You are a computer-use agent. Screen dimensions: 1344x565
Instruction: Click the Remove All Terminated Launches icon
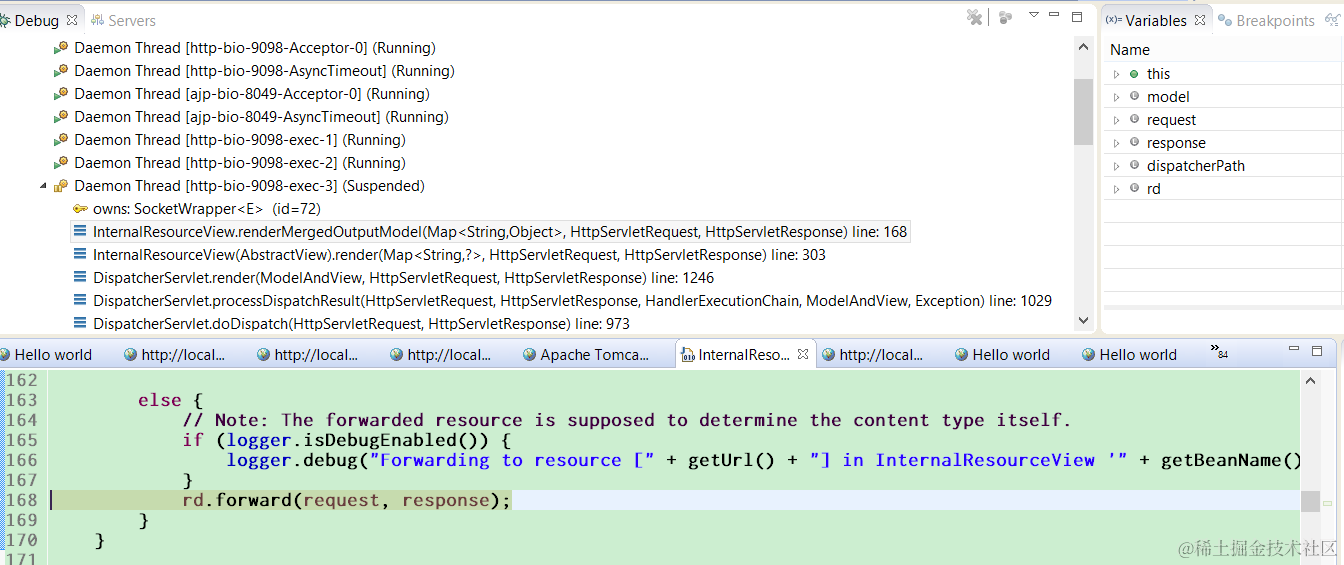(975, 17)
